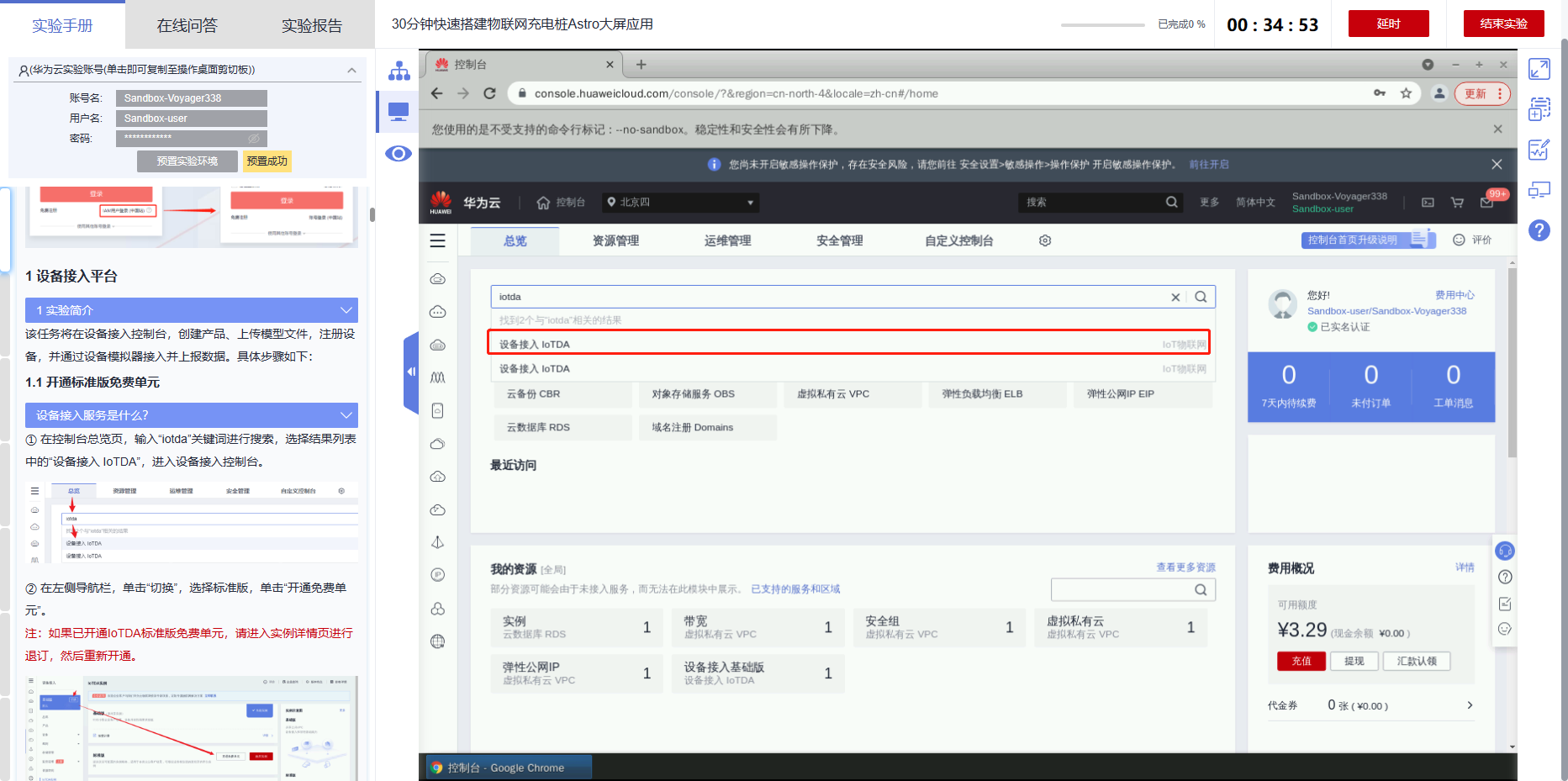Open the 自定义控制台 tab
The image size is (1568, 781).
[x=959, y=241]
